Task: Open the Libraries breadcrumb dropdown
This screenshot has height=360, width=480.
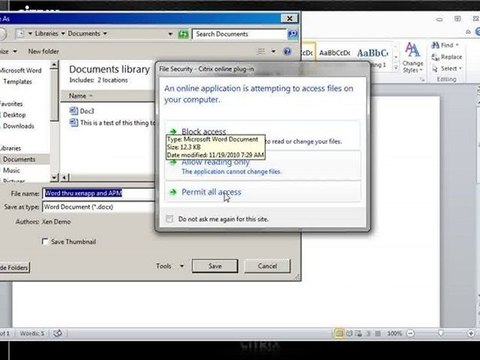Action: click(63, 34)
